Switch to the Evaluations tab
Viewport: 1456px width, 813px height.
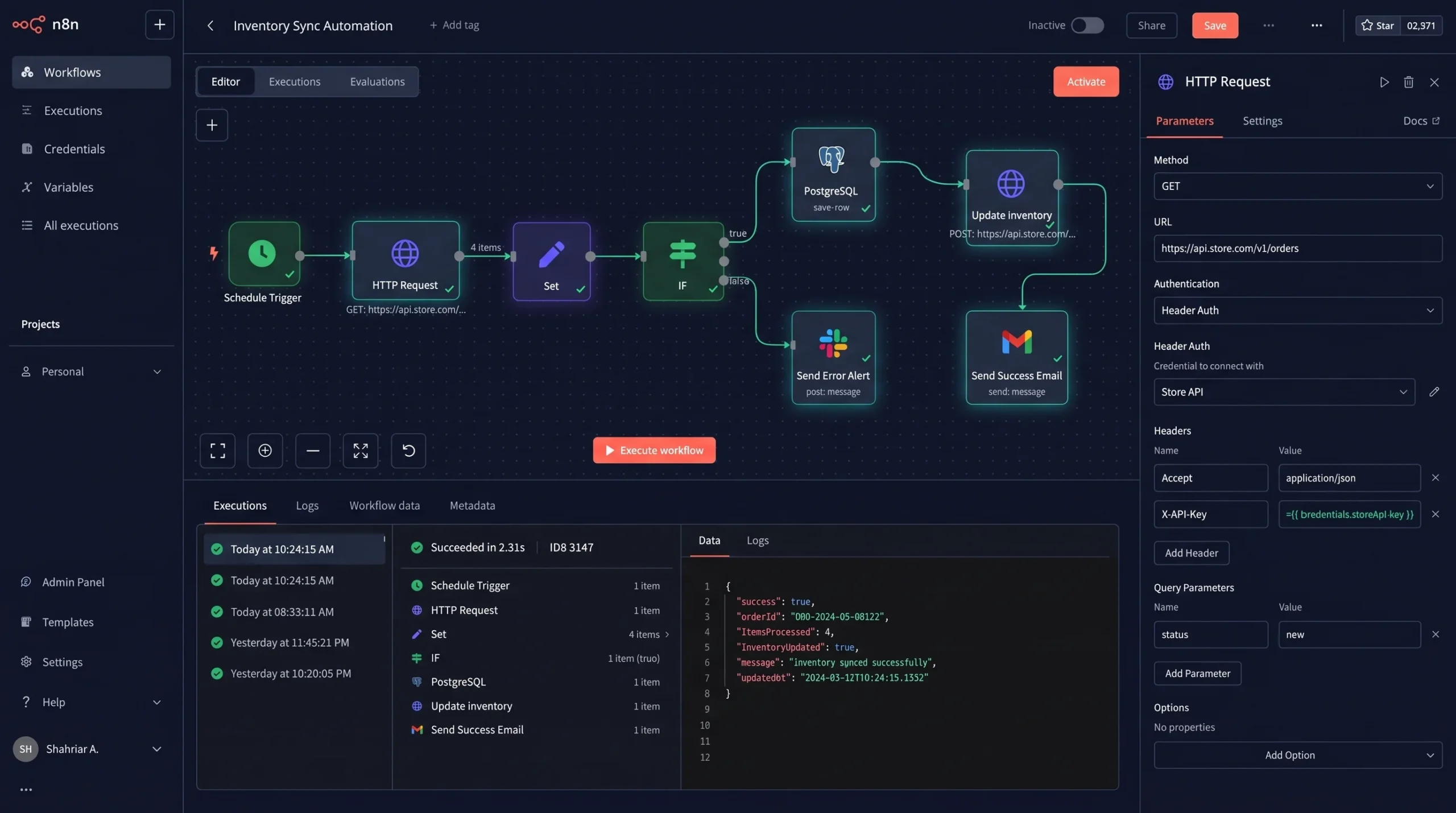tap(377, 81)
